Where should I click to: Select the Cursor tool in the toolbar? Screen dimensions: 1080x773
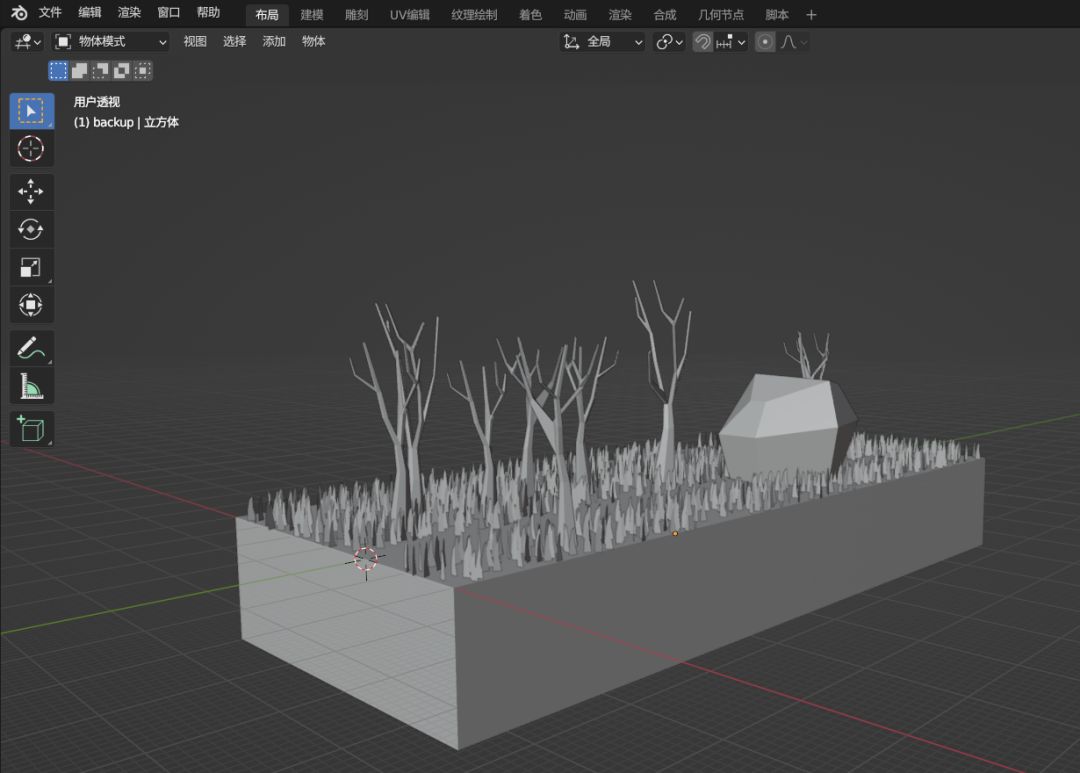pyautogui.click(x=31, y=149)
